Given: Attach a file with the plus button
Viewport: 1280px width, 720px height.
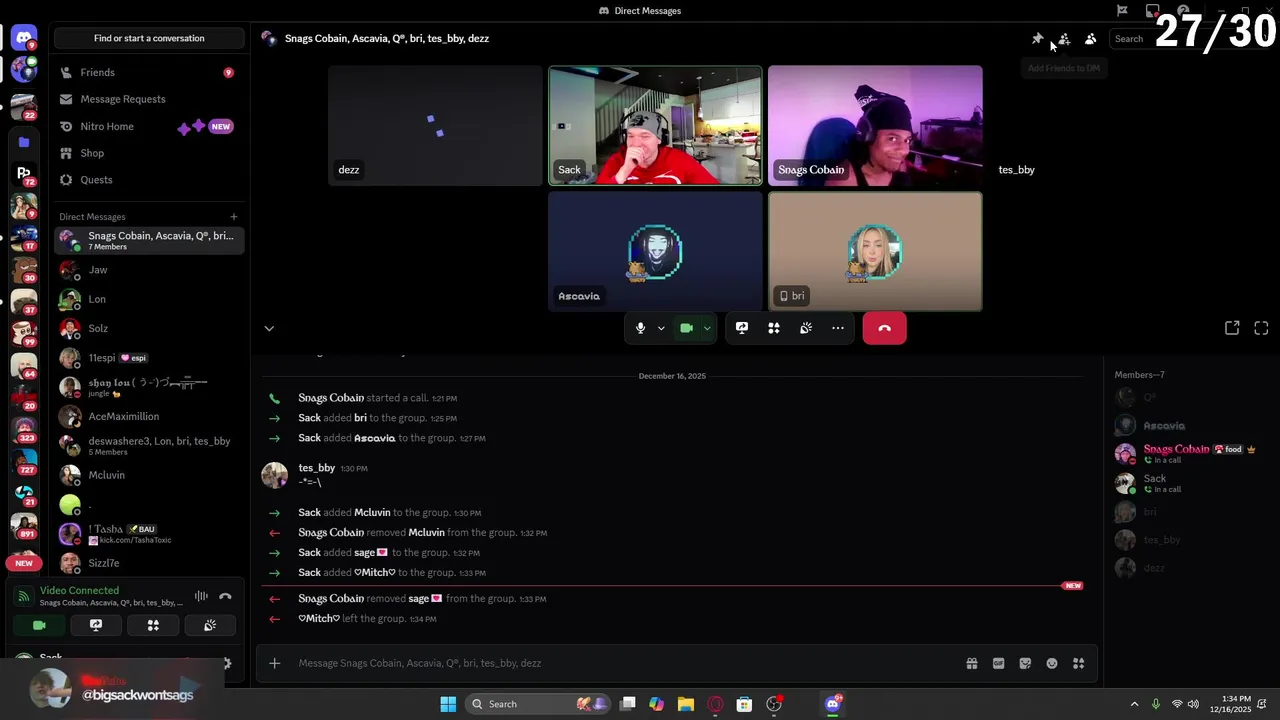Looking at the screenshot, I should pyautogui.click(x=275, y=663).
